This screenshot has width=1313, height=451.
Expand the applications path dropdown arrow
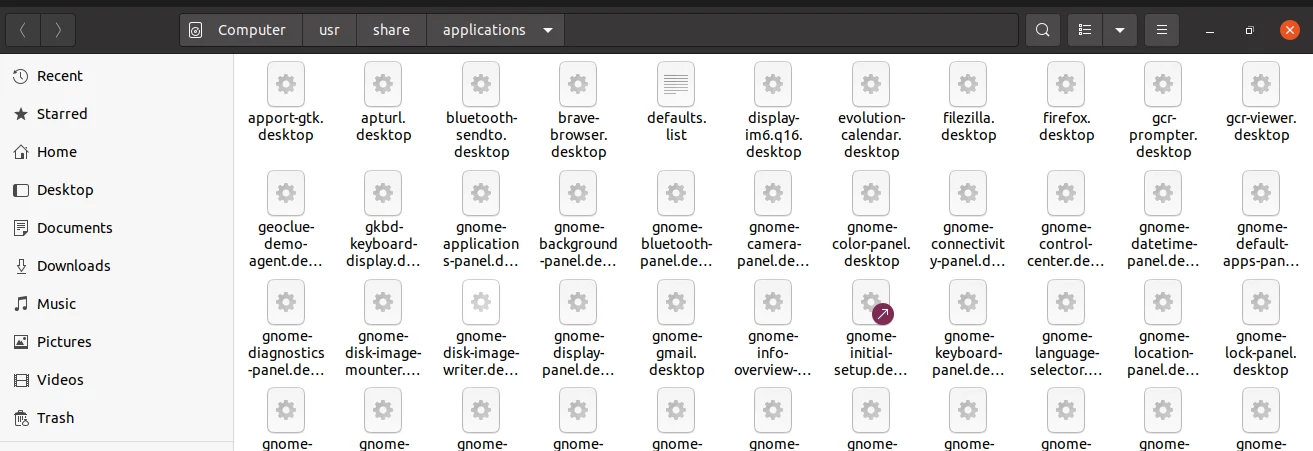pyautogui.click(x=548, y=30)
